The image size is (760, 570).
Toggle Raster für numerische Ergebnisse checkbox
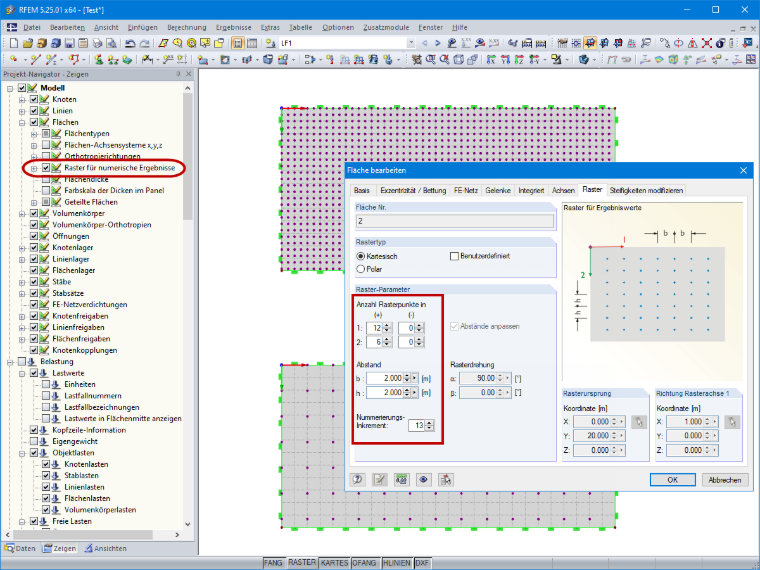(46, 168)
